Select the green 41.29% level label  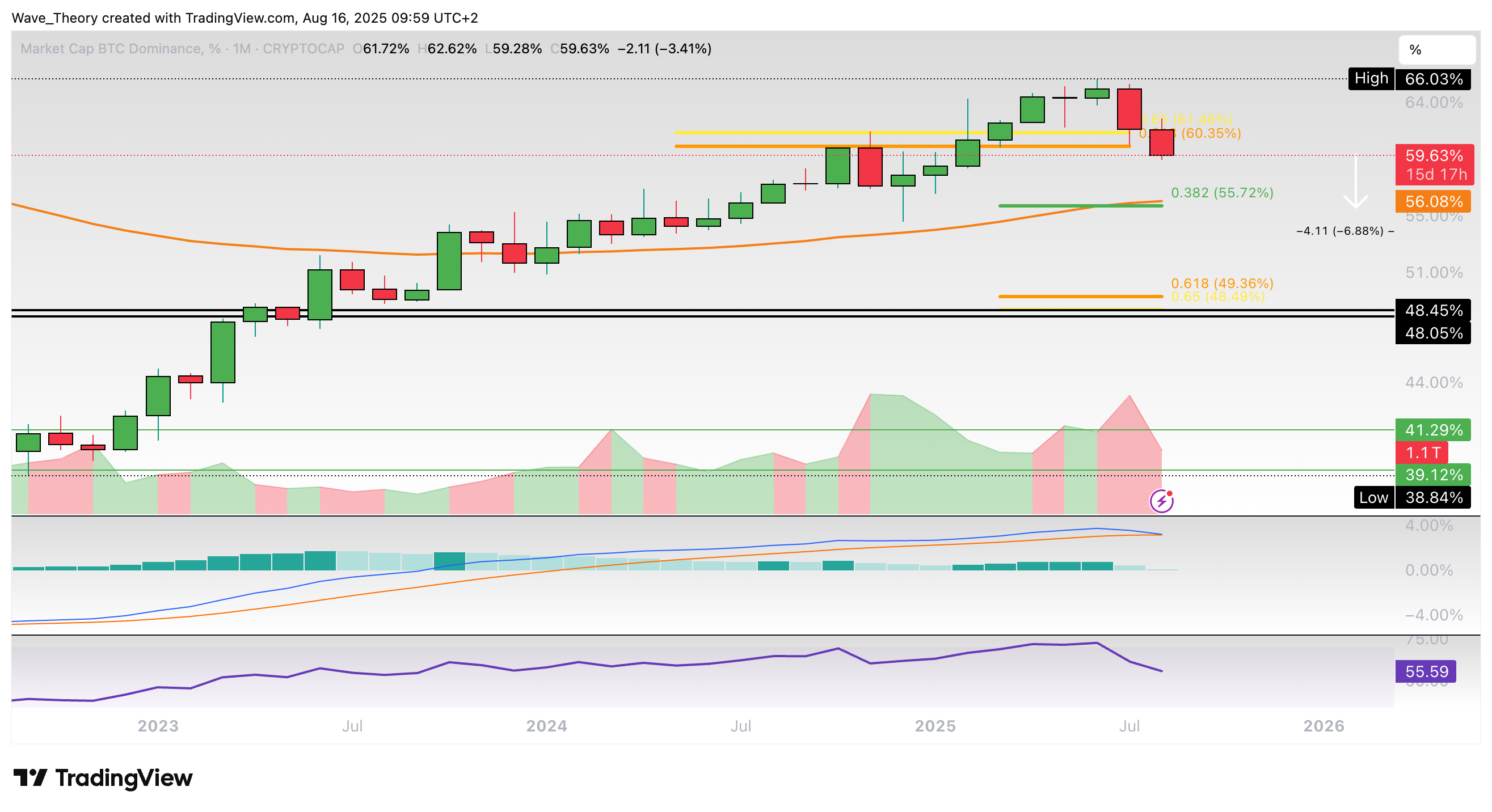click(x=1433, y=430)
